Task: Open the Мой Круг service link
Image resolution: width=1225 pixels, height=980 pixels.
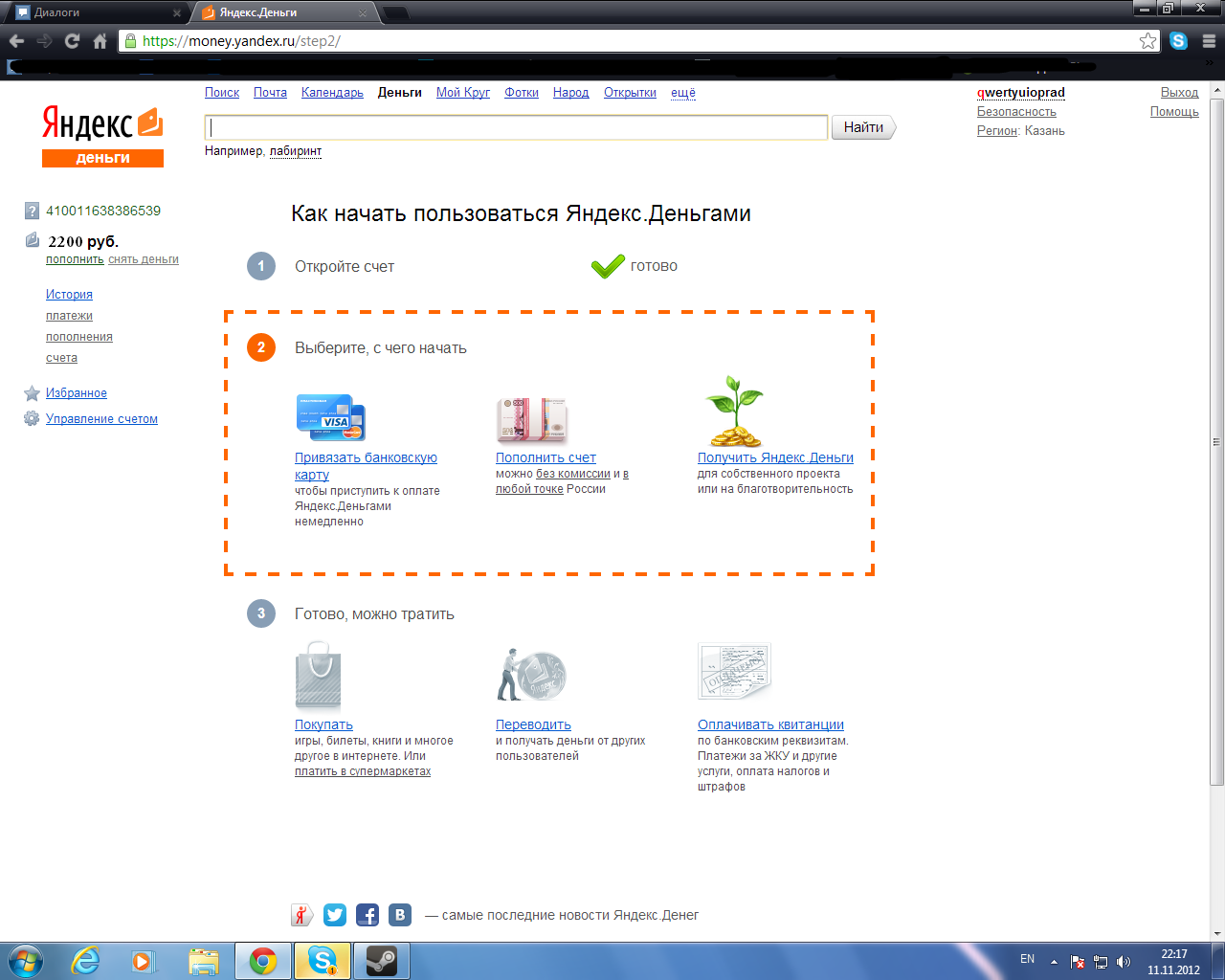Action: click(463, 93)
